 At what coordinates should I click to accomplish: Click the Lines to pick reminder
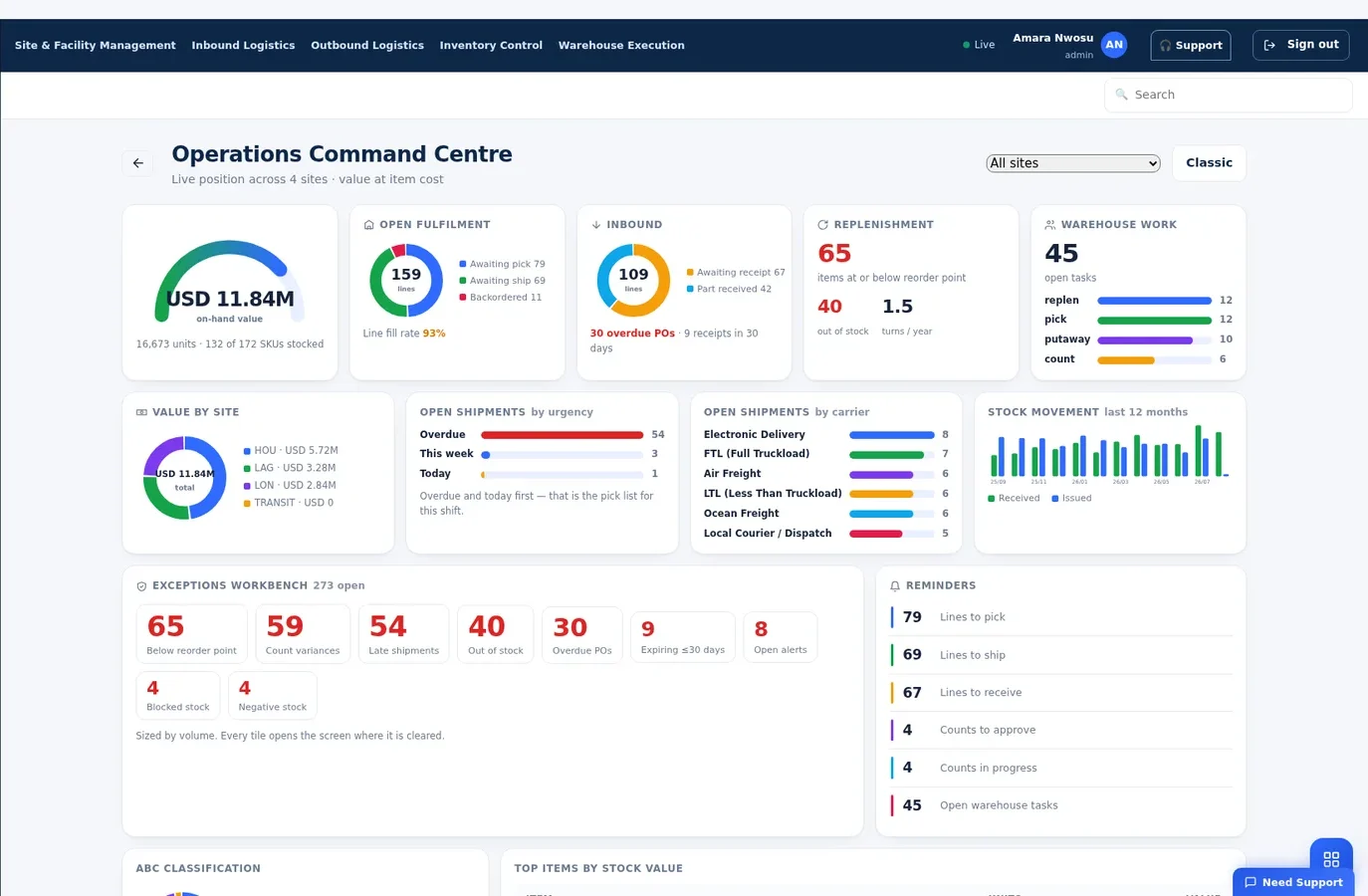pos(1061,617)
